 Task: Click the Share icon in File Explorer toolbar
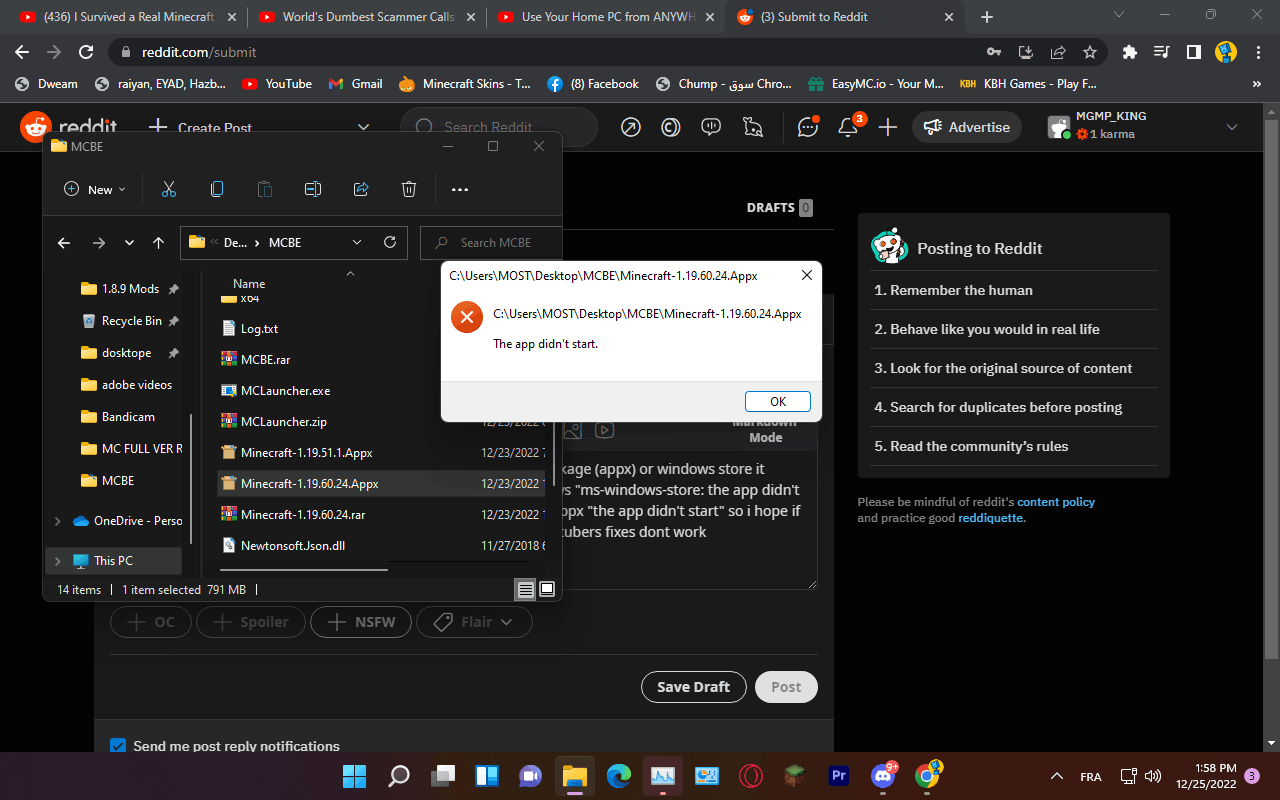(x=361, y=189)
